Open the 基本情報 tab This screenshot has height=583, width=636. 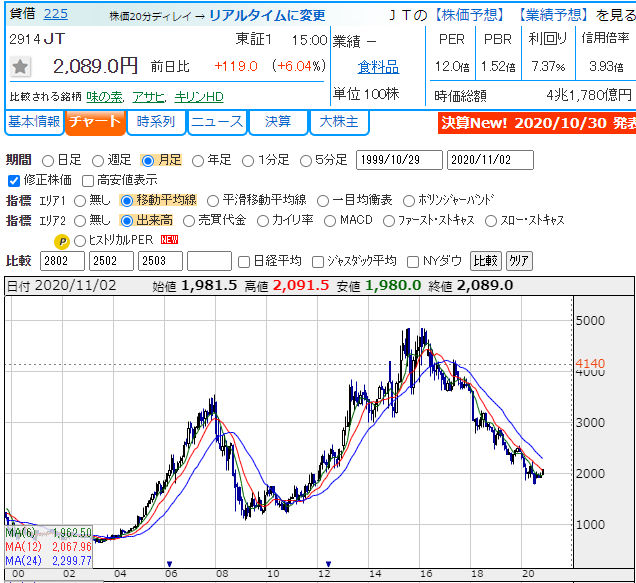click(34, 122)
